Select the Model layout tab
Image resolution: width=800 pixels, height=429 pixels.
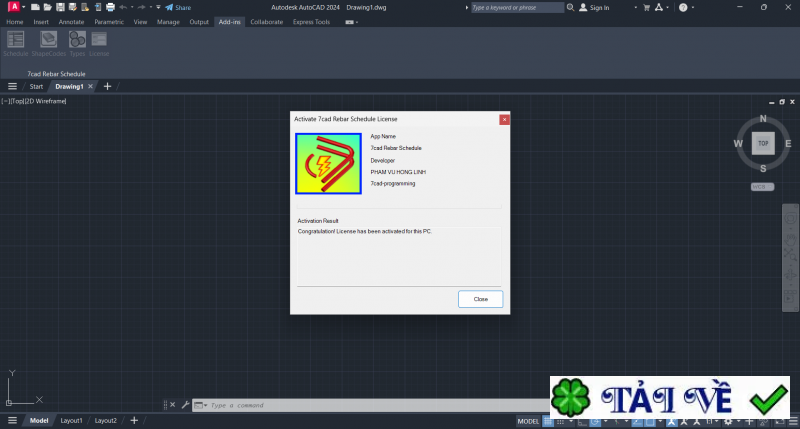click(x=39, y=420)
